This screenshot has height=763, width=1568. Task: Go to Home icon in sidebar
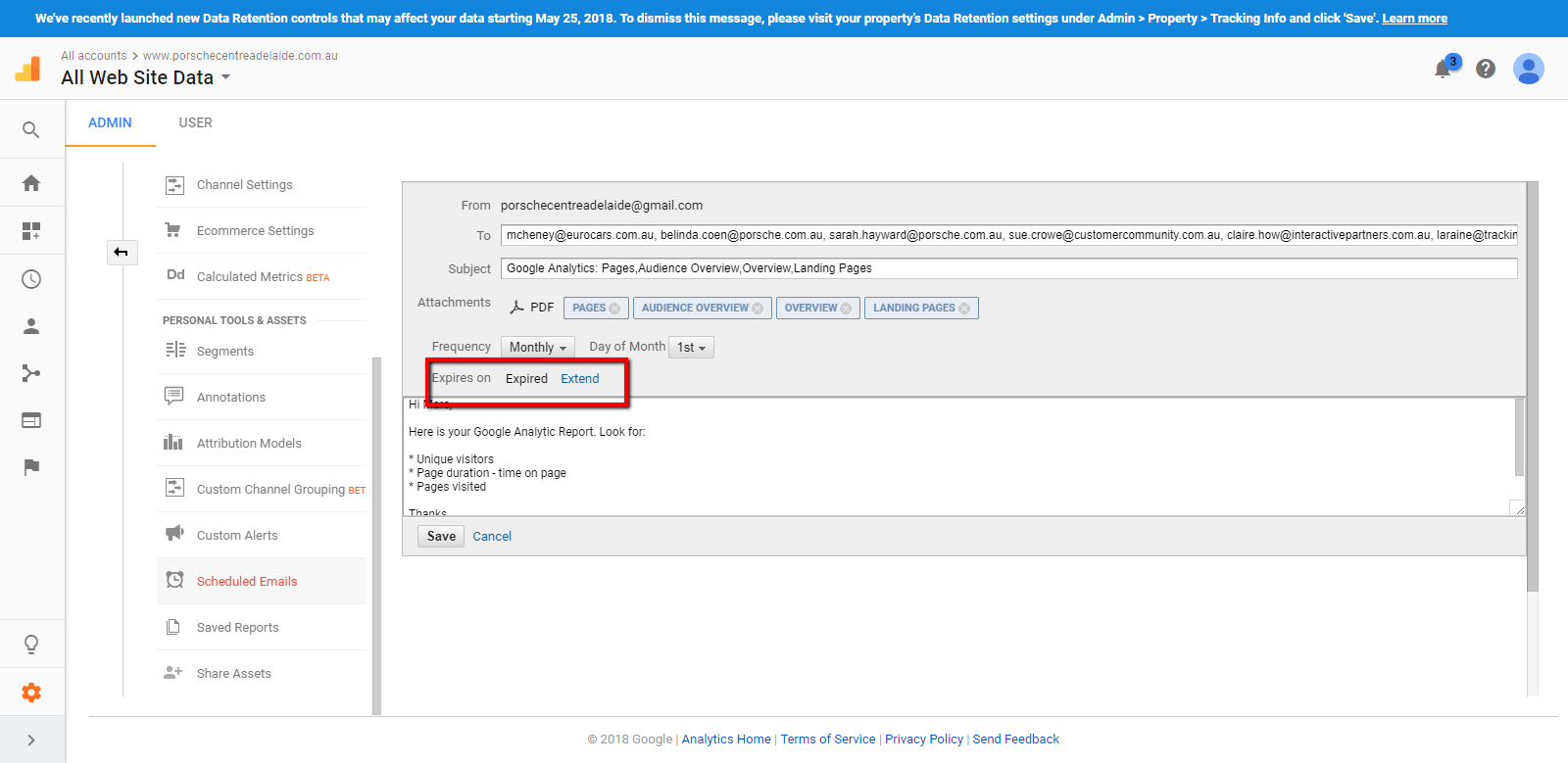(x=31, y=183)
